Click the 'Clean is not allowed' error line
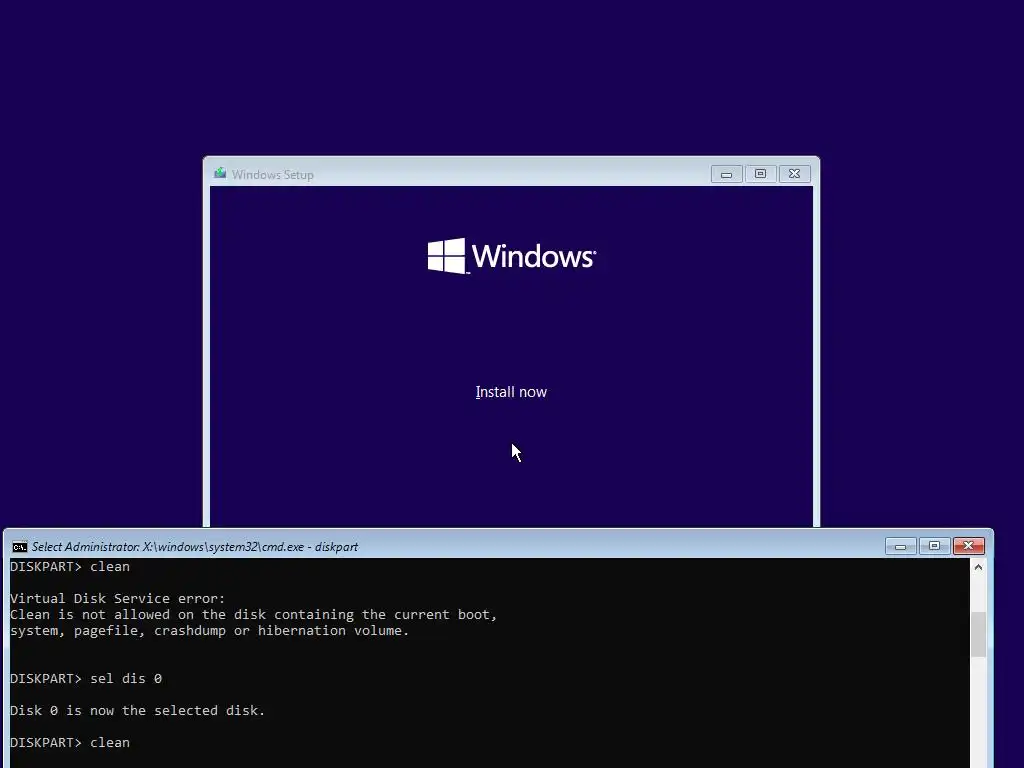The height and width of the screenshot is (768, 1024). pos(253,615)
